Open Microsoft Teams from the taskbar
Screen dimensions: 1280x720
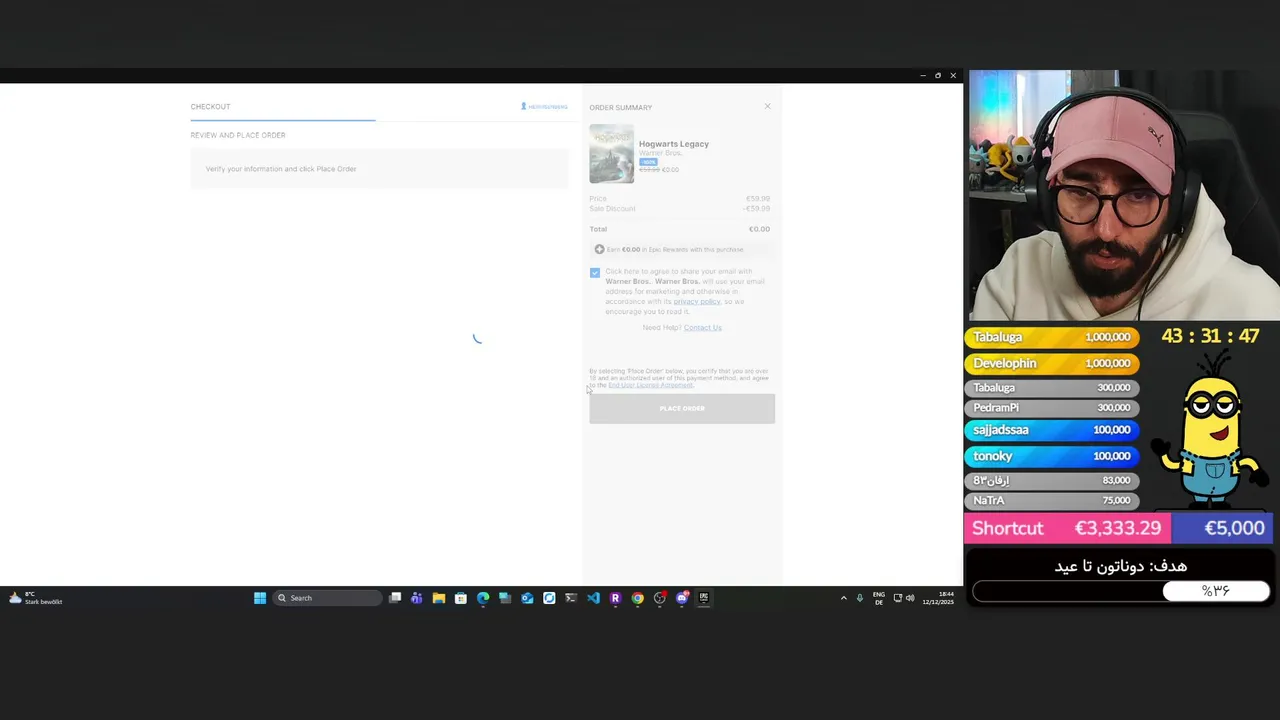[417, 598]
